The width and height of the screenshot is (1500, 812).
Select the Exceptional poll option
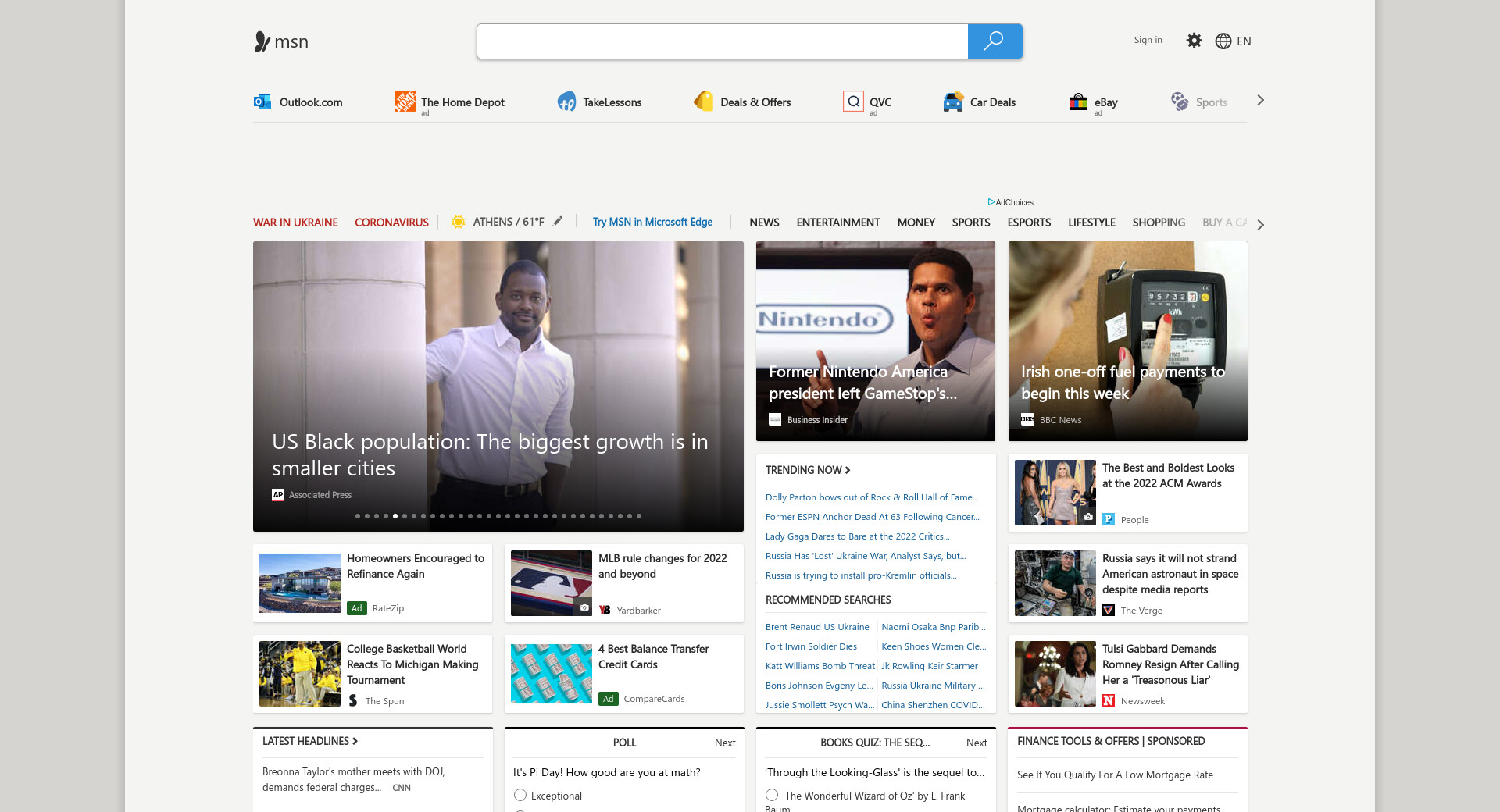click(x=520, y=795)
